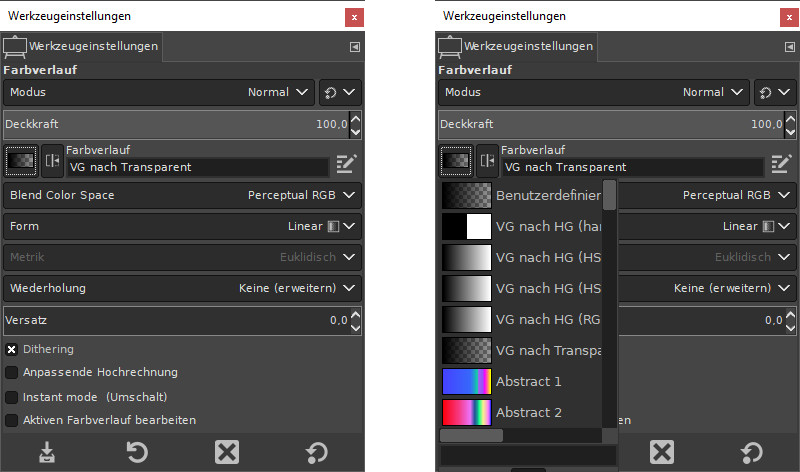Click mode reset icon menu in right window

(775, 92)
